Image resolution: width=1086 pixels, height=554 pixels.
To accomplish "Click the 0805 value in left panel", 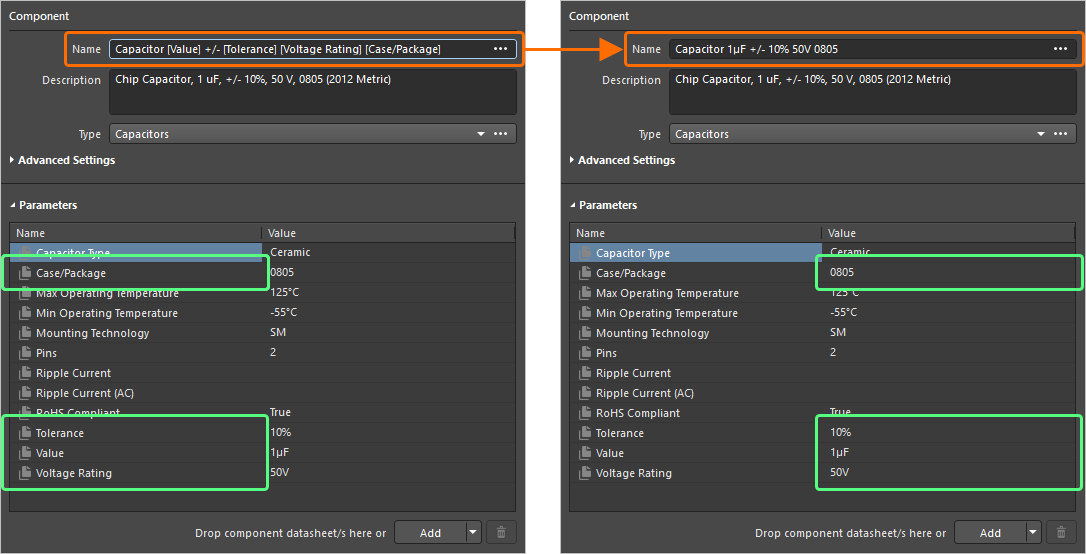I will click(282, 272).
